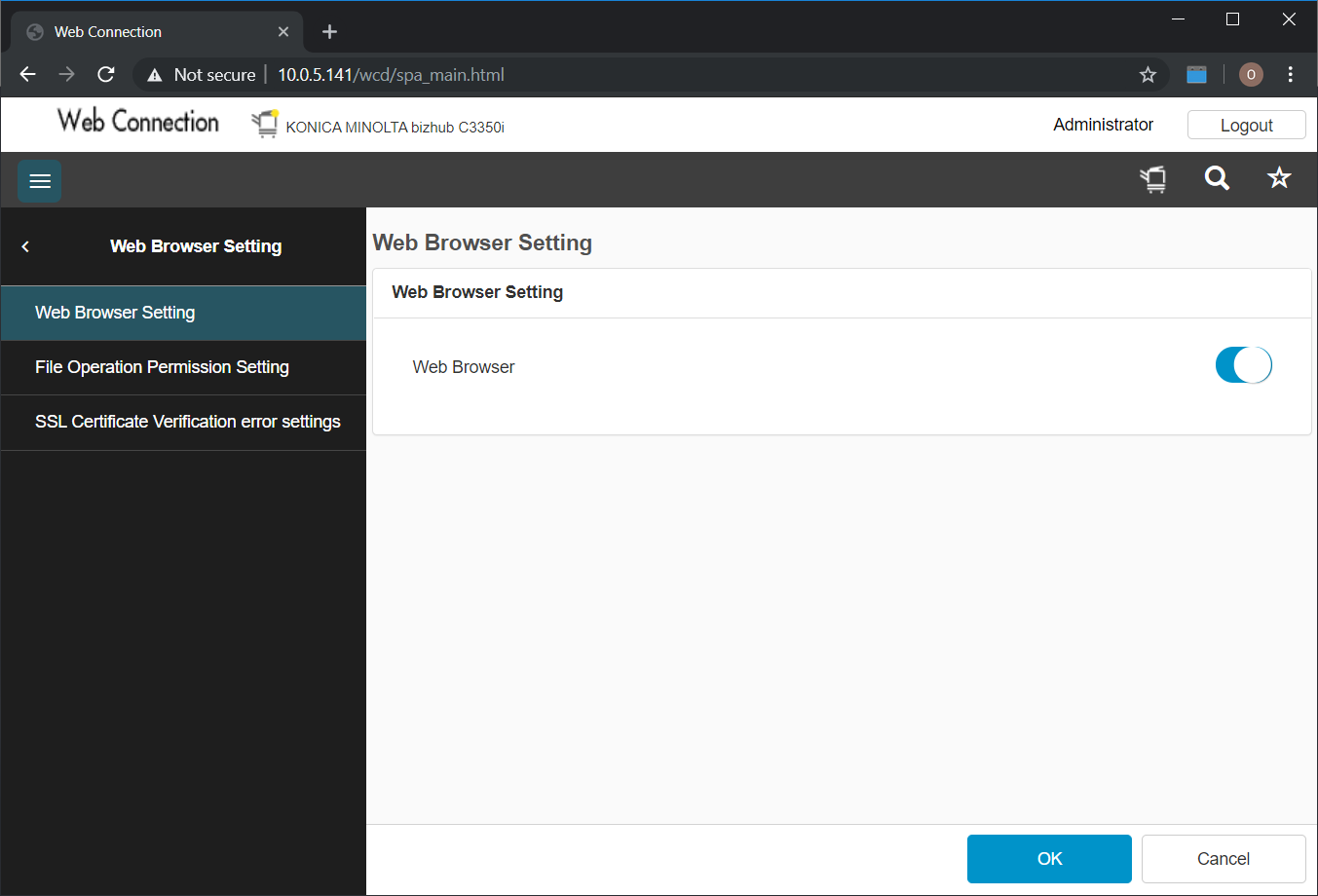Click the Cancel button

(1223, 858)
